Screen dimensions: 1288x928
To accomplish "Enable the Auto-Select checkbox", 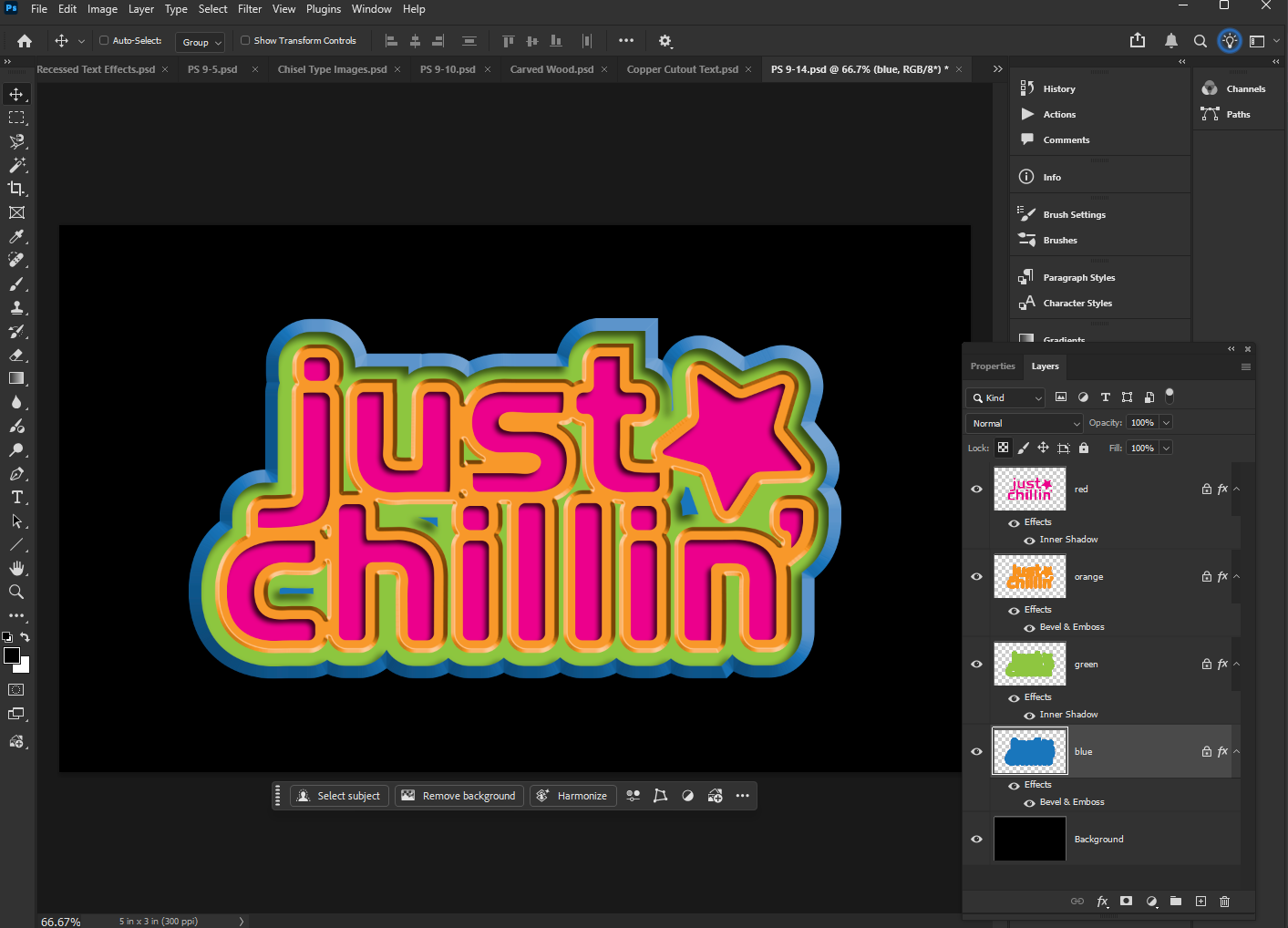I will tap(105, 40).
